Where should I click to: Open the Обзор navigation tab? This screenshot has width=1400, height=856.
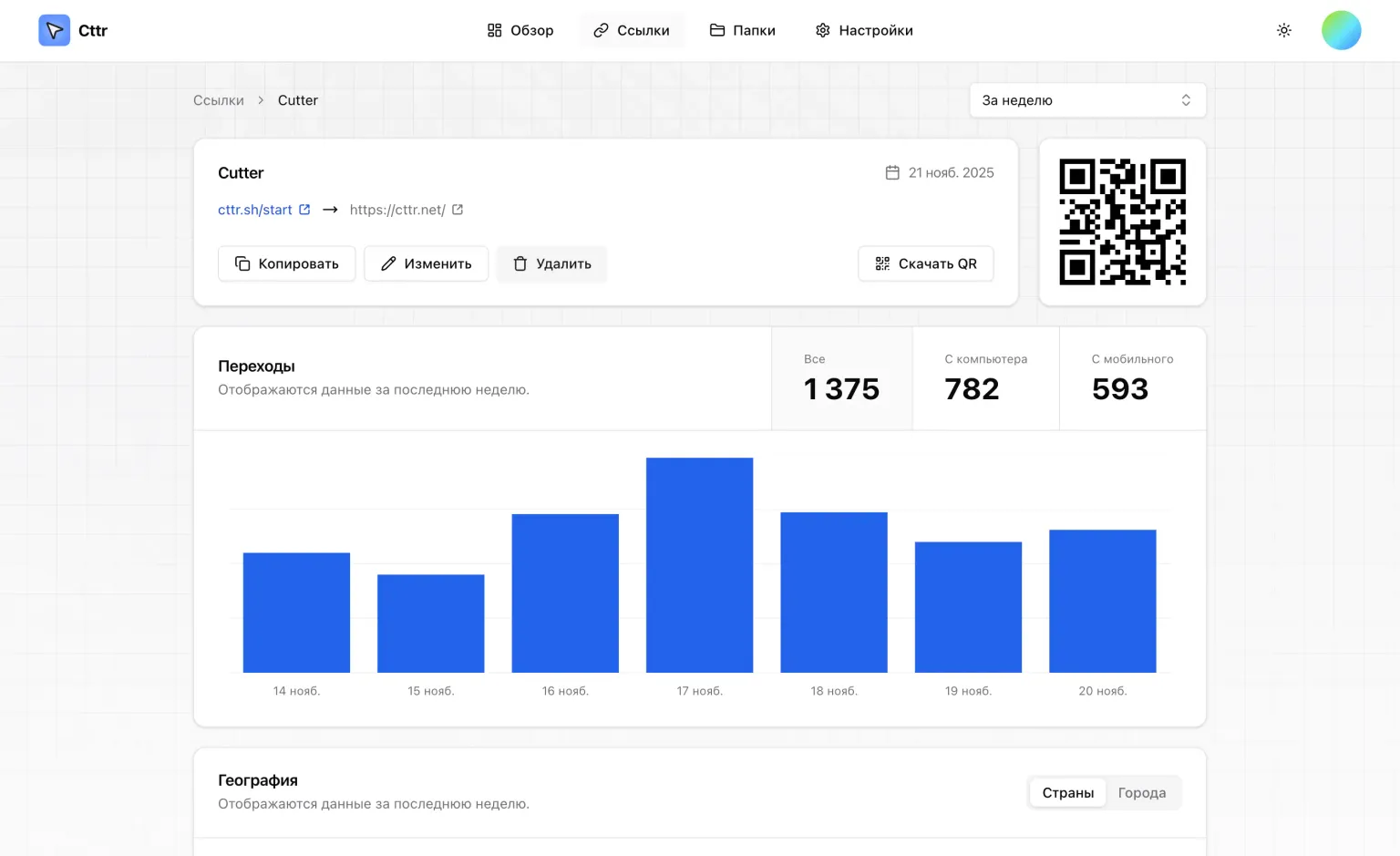(x=520, y=30)
